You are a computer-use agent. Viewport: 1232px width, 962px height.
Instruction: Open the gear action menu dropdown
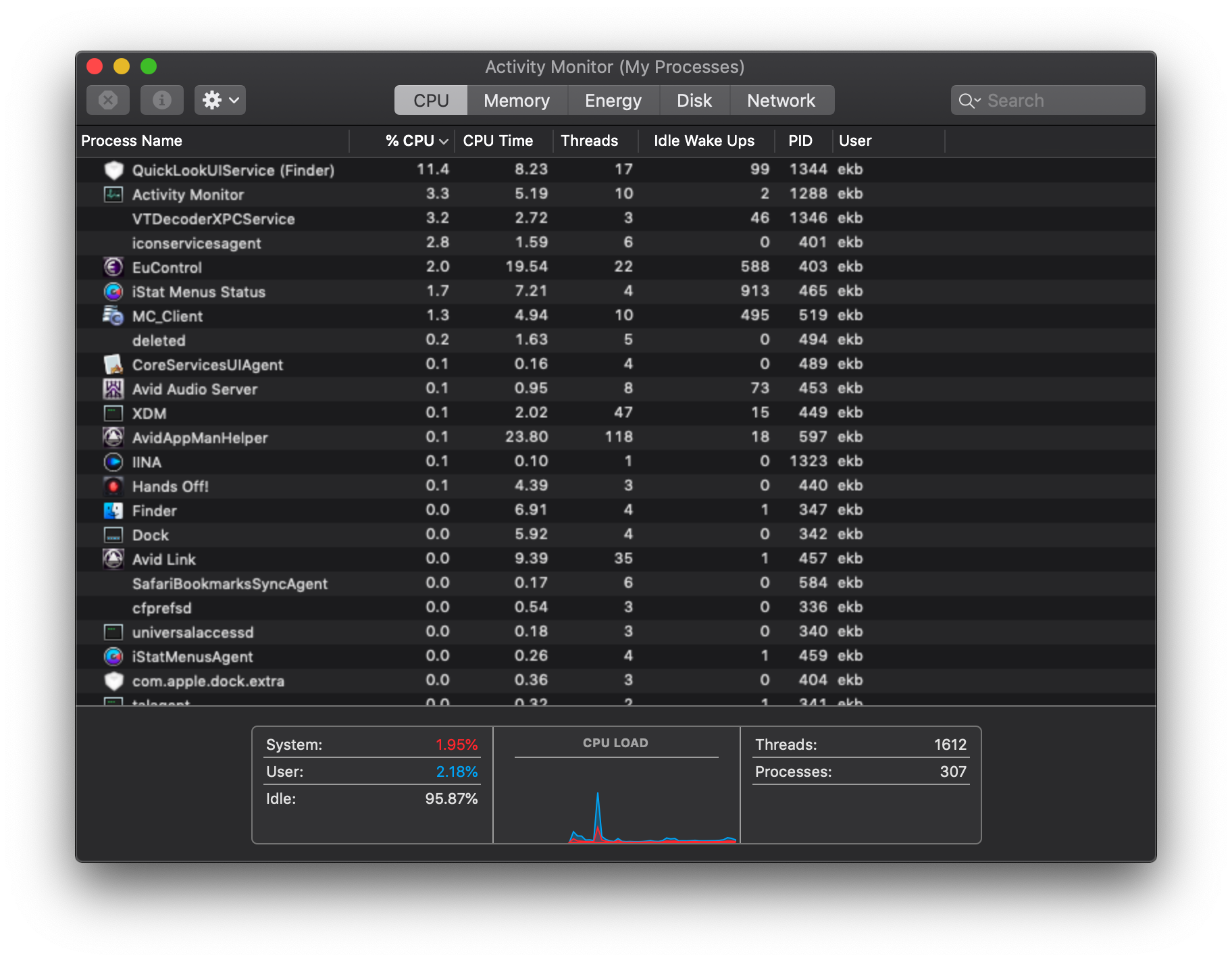220,100
